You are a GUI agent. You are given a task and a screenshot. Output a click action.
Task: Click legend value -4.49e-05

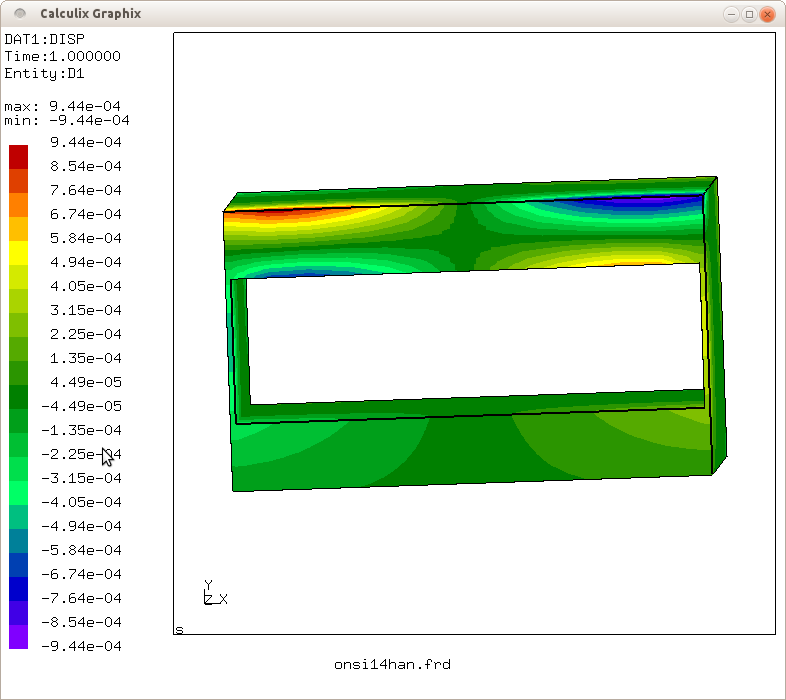coord(81,406)
